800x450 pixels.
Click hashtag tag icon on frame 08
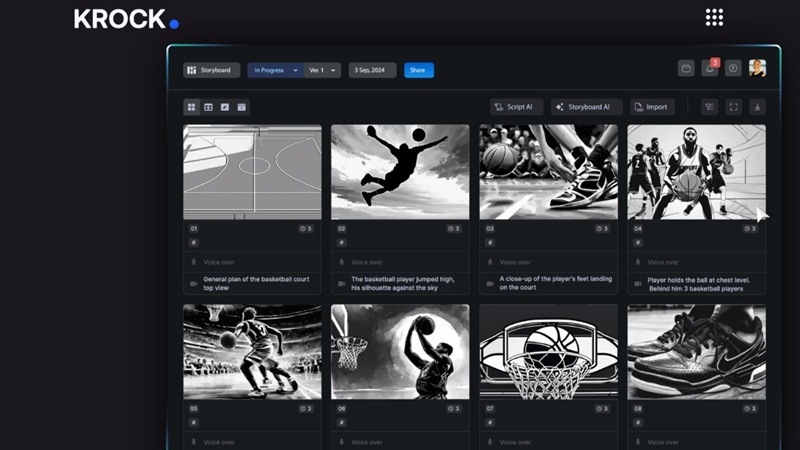638,422
